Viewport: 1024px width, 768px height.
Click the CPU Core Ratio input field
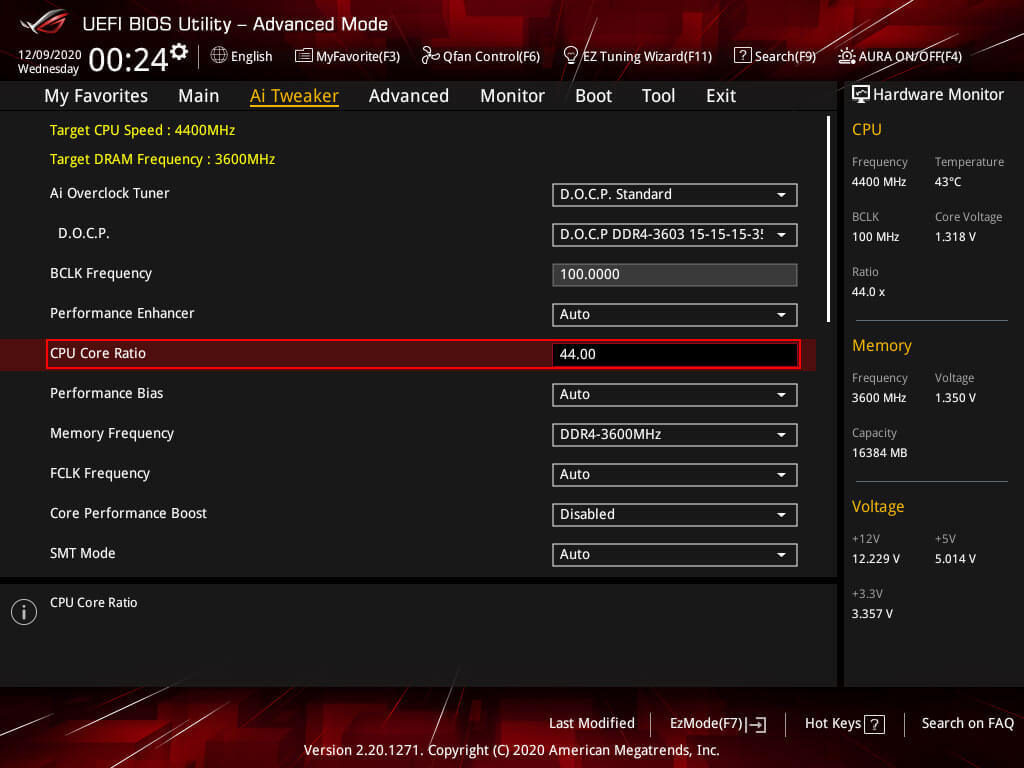pos(675,355)
